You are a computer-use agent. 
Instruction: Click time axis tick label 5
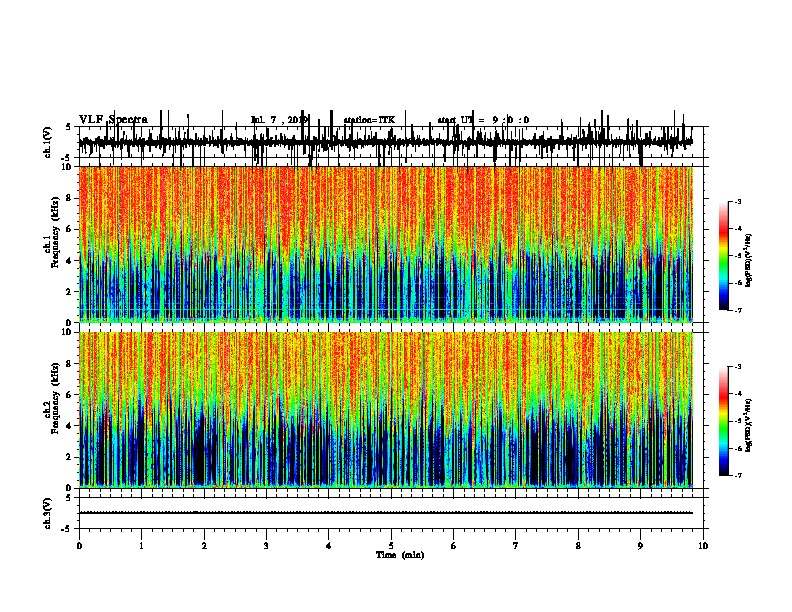pos(391,546)
